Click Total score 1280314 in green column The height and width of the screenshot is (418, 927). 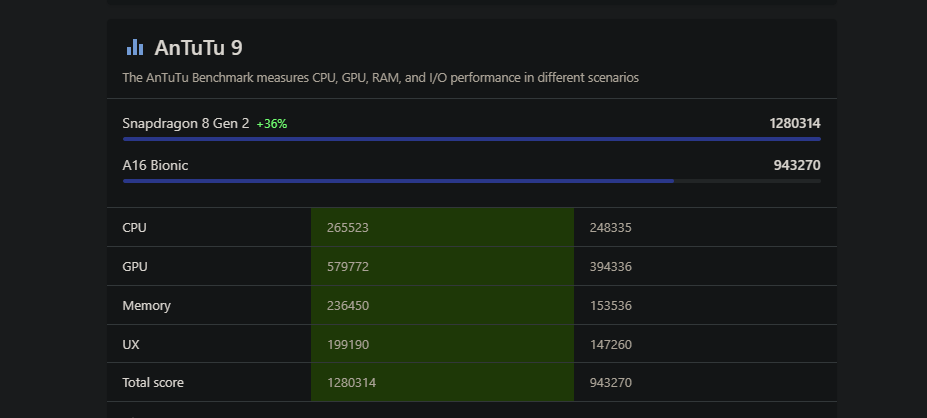(351, 383)
